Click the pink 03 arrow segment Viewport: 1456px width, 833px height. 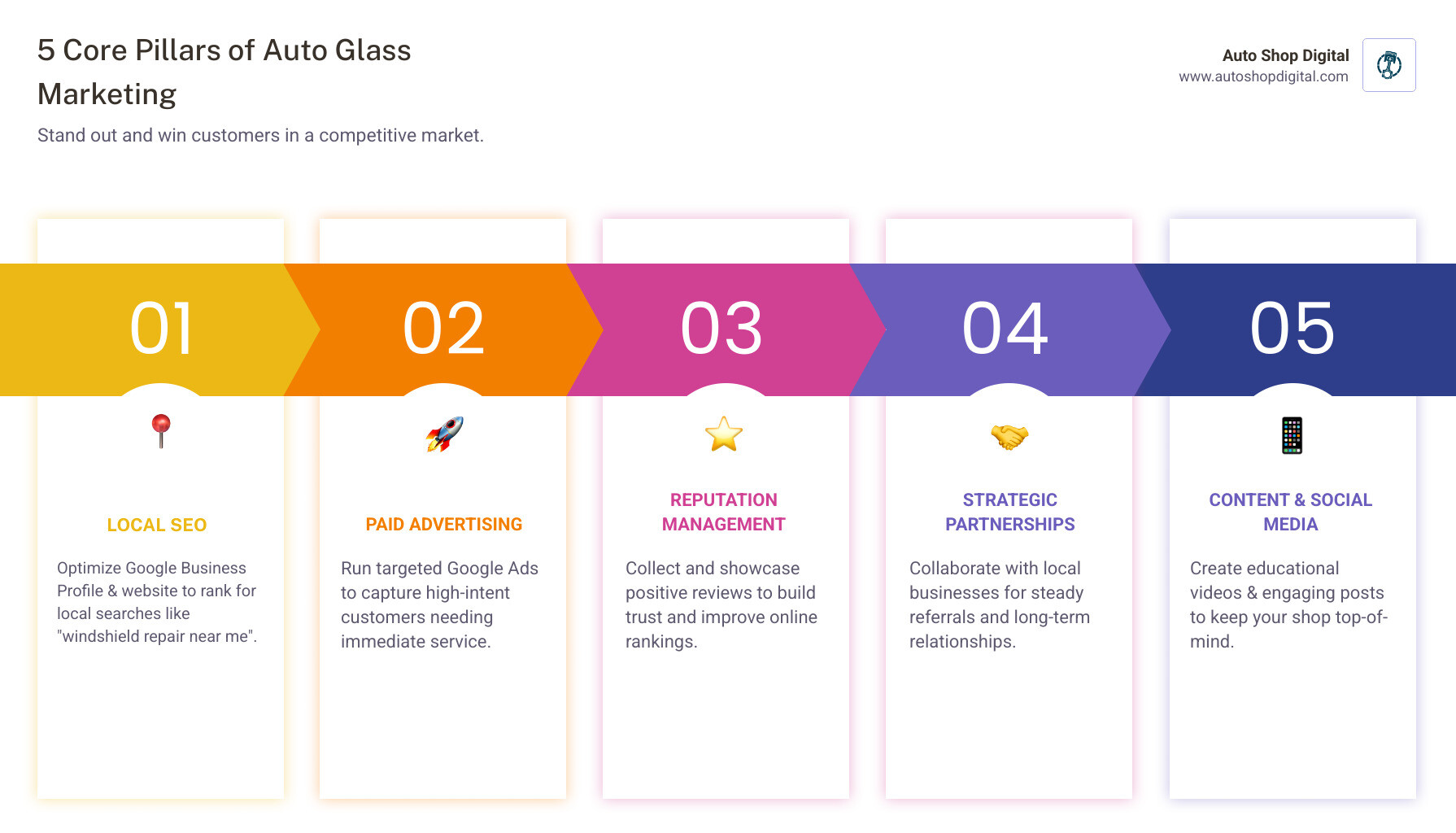point(722,329)
